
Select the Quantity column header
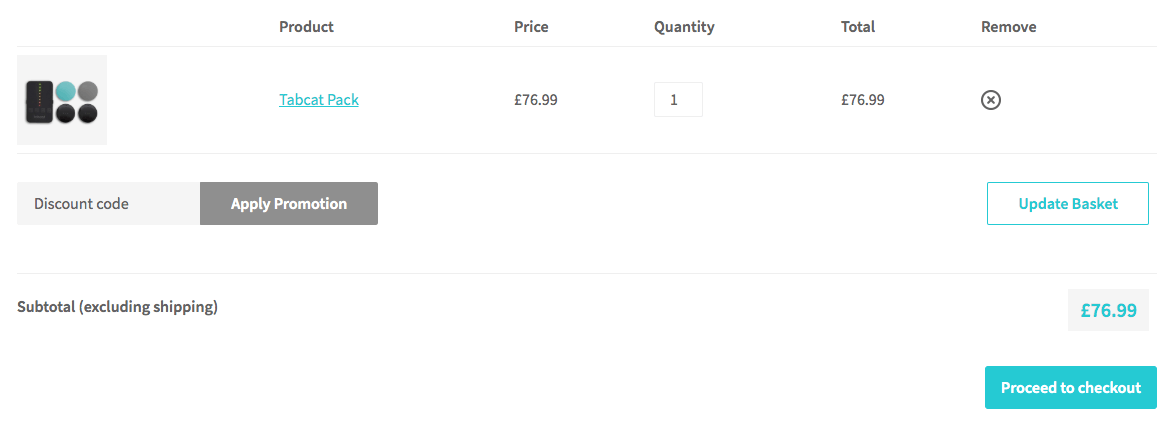point(684,27)
